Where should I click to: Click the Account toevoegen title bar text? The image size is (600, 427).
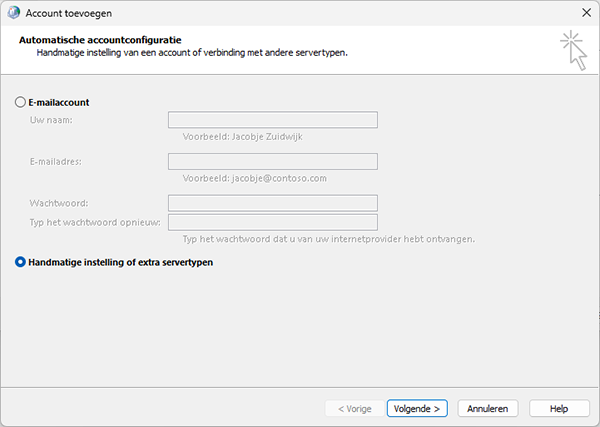point(69,13)
